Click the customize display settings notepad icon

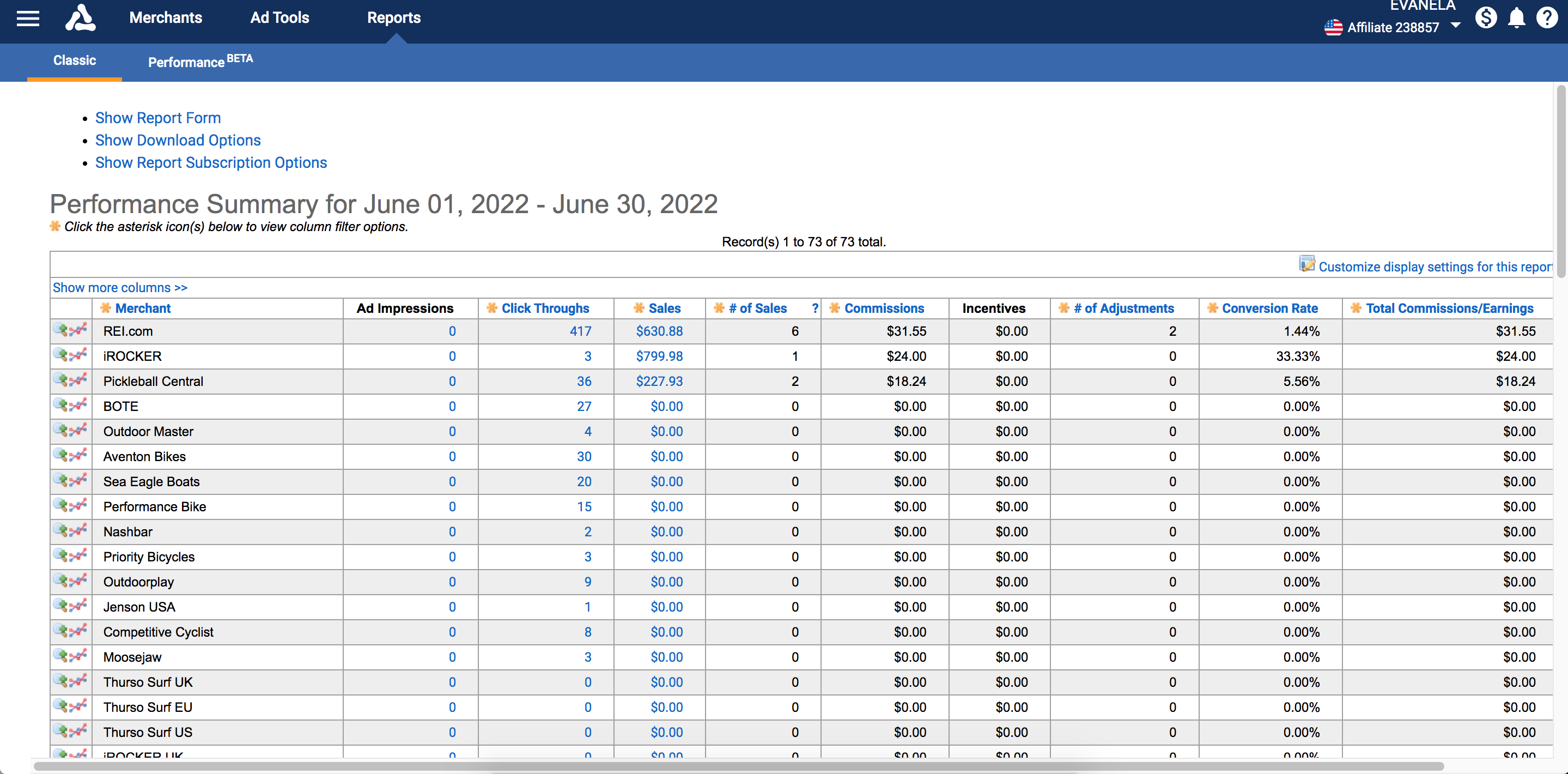pyautogui.click(x=1307, y=264)
